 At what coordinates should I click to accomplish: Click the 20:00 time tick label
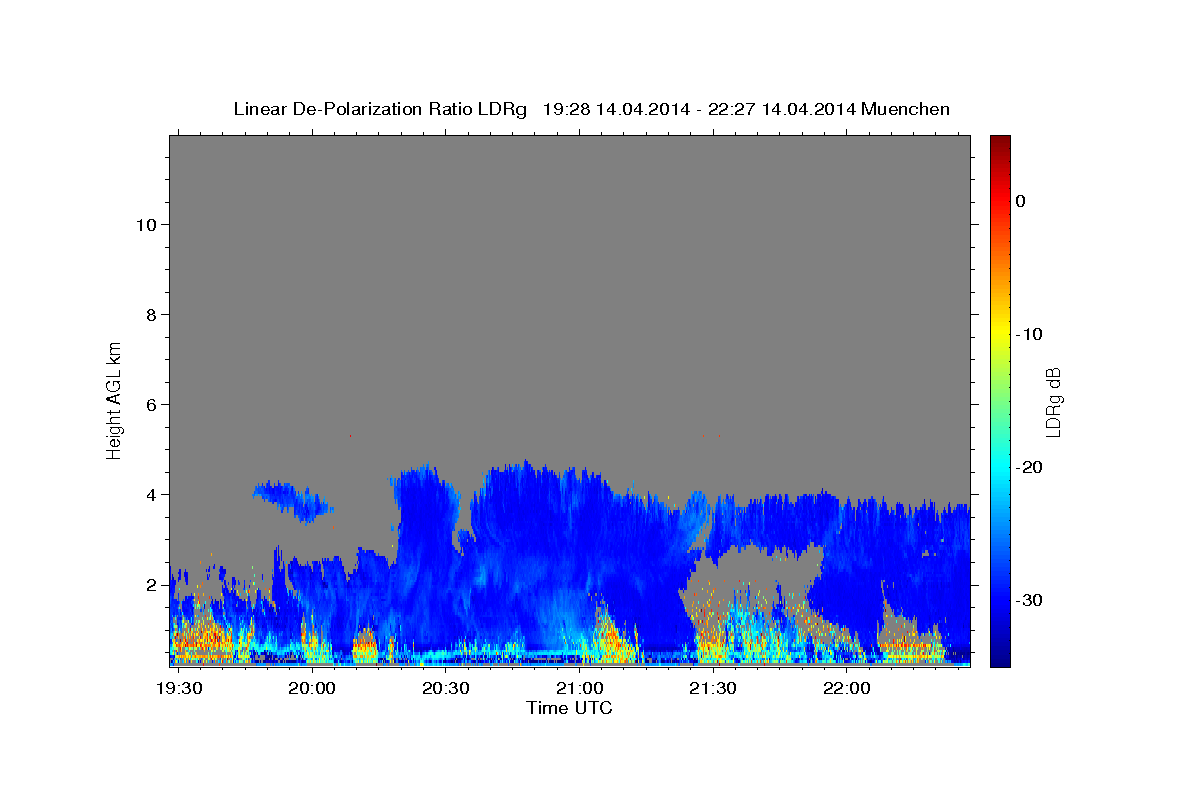click(313, 689)
